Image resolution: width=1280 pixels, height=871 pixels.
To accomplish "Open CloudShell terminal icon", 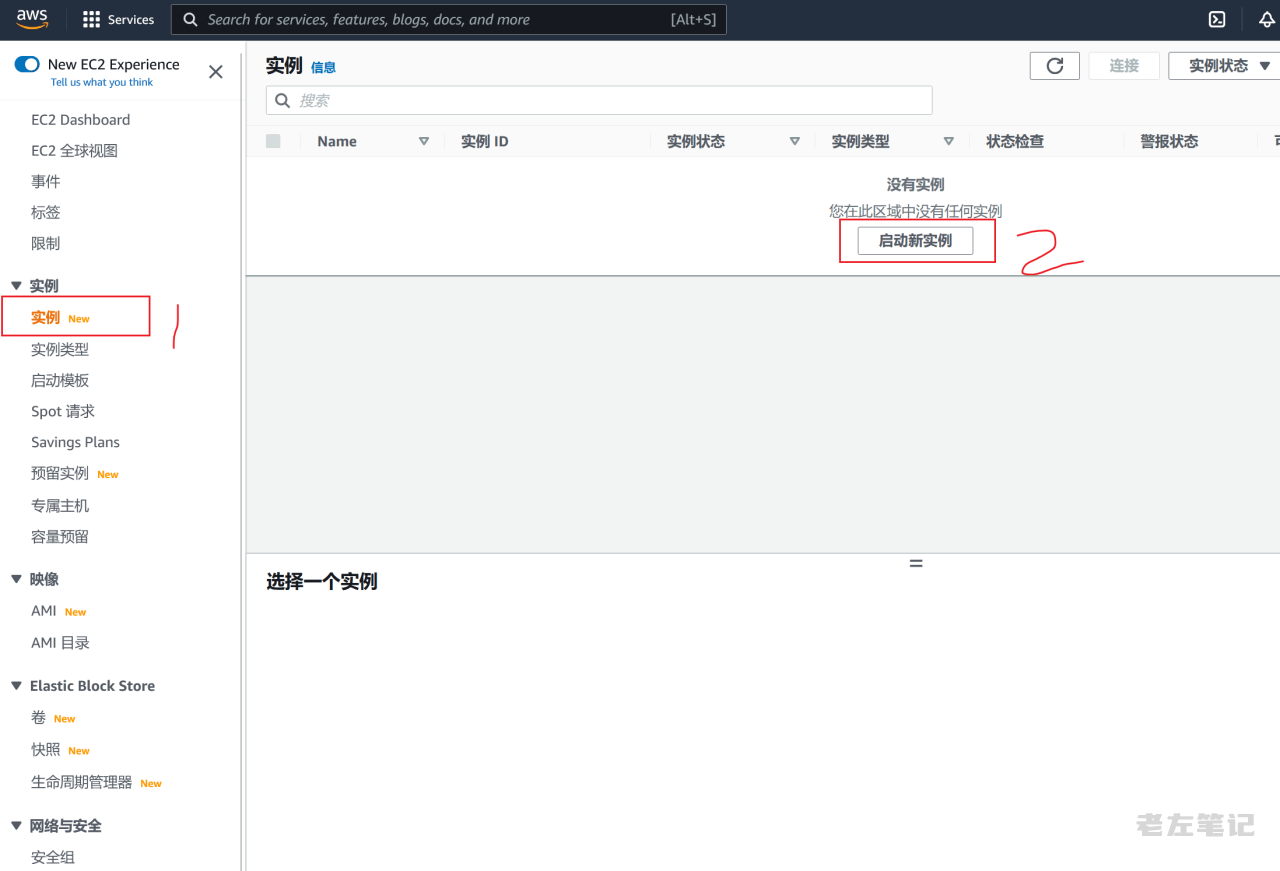I will click(1217, 19).
